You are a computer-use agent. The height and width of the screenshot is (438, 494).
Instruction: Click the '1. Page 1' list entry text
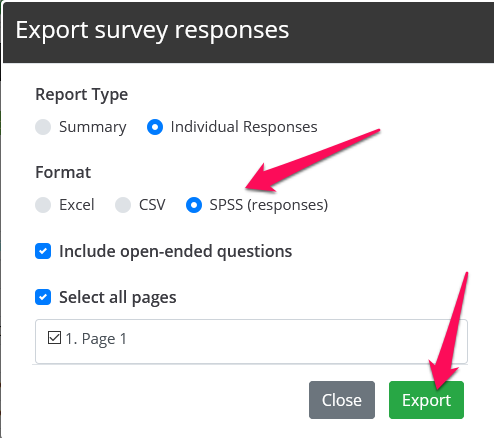pos(96,339)
